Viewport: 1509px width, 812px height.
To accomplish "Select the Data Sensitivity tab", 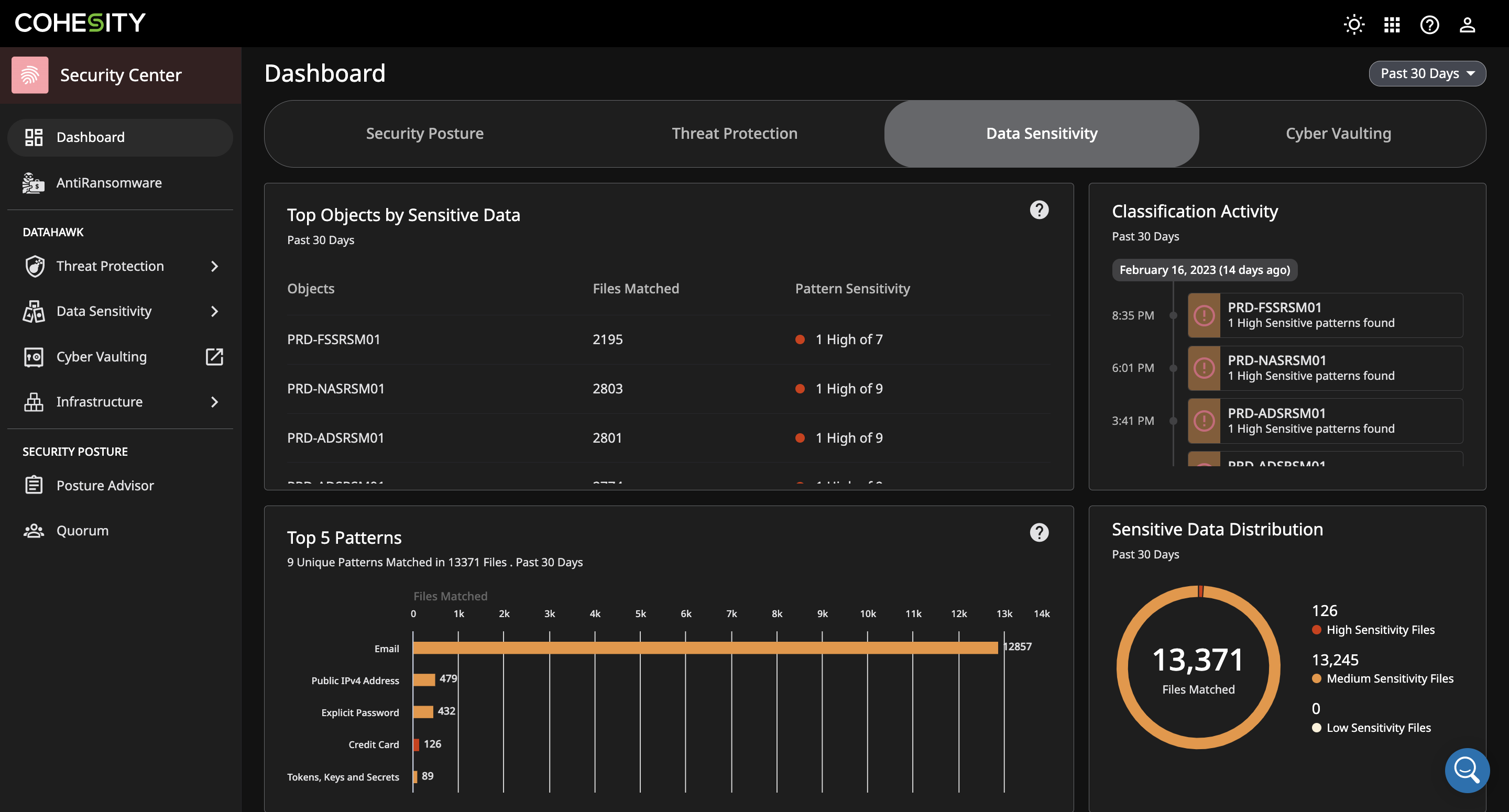I will coord(1042,134).
